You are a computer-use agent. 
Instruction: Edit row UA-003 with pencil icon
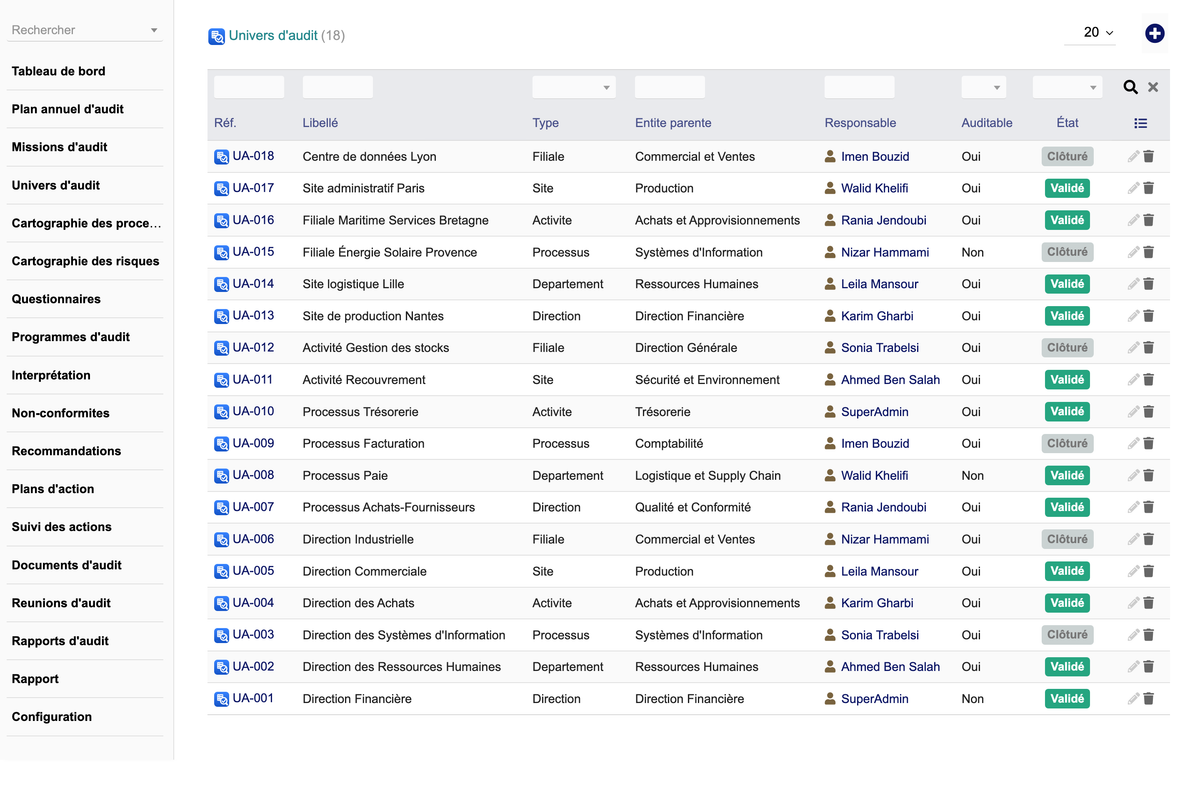1133,635
